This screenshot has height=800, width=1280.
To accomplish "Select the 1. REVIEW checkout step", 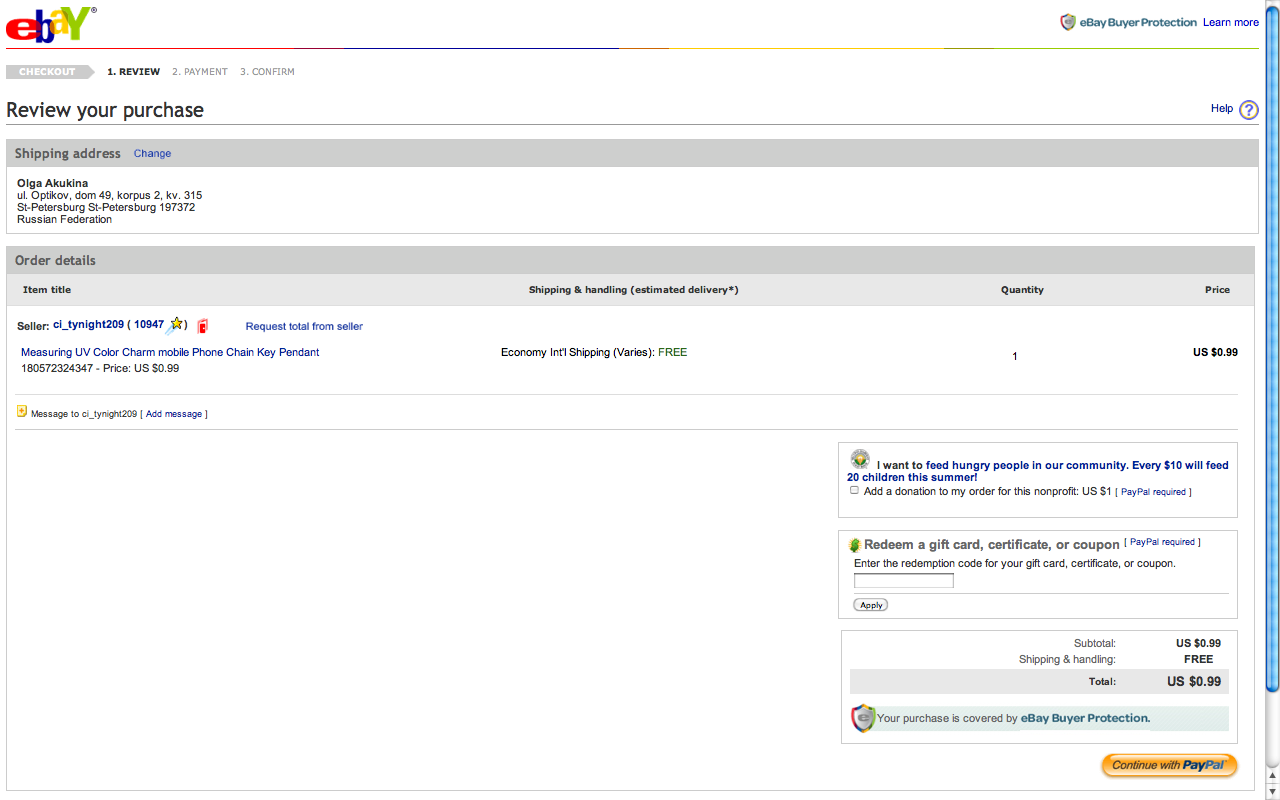I will (133, 72).
